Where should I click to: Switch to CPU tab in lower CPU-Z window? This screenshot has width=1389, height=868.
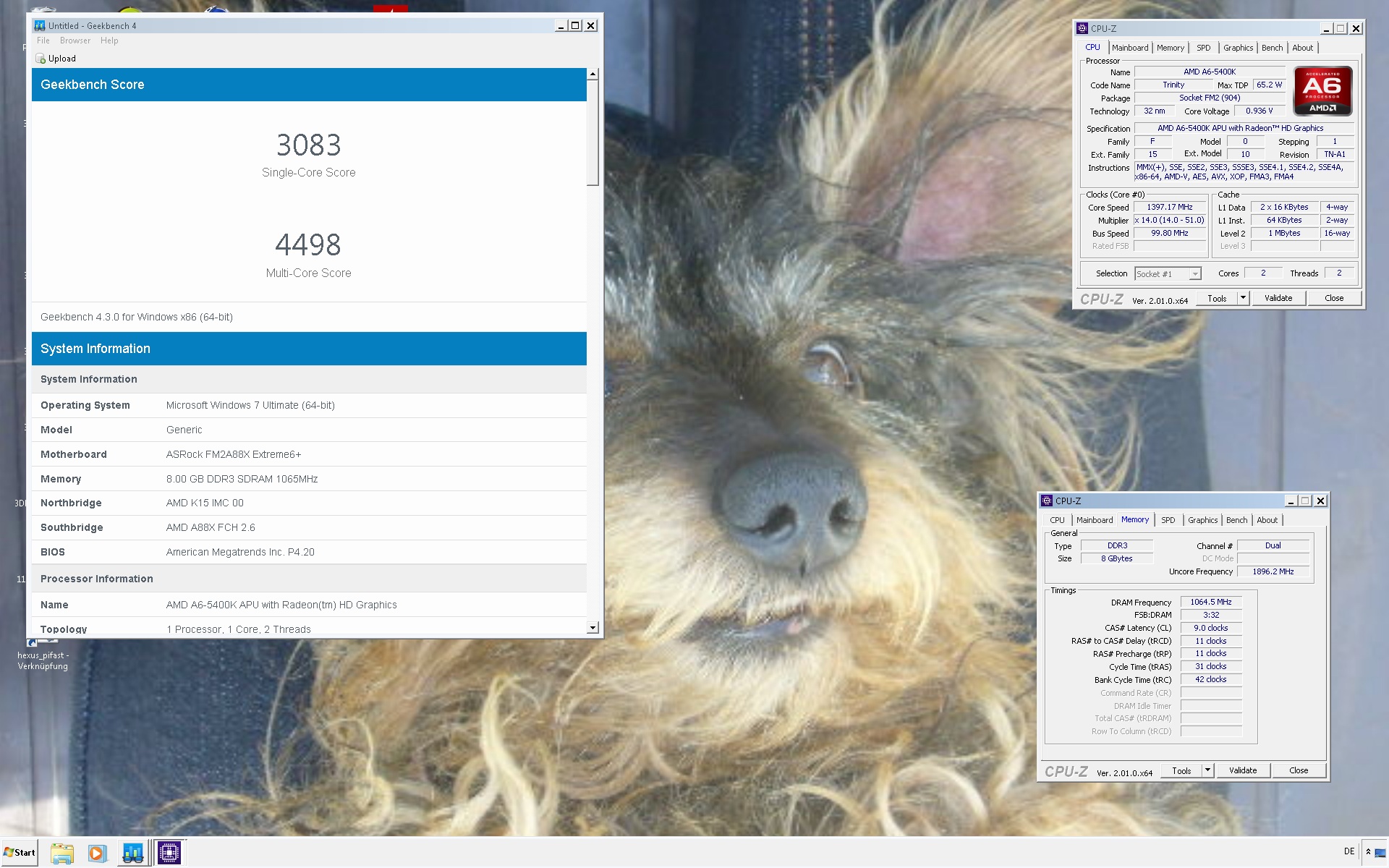click(x=1057, y=520)
